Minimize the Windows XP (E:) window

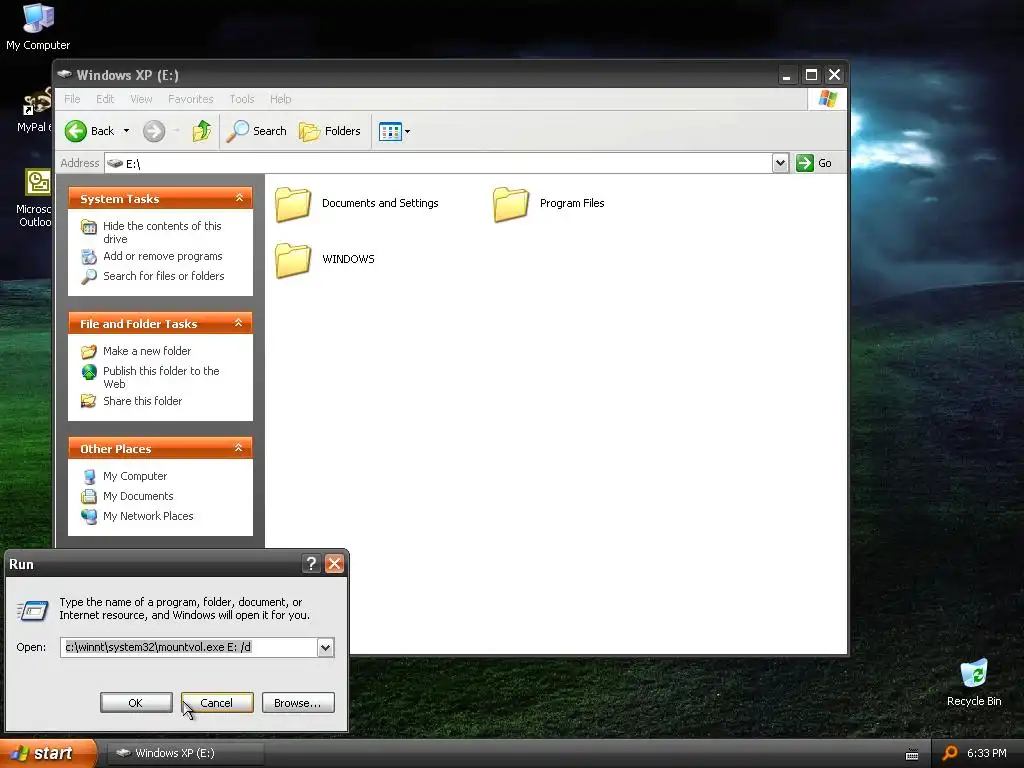[x=787, y=75]
